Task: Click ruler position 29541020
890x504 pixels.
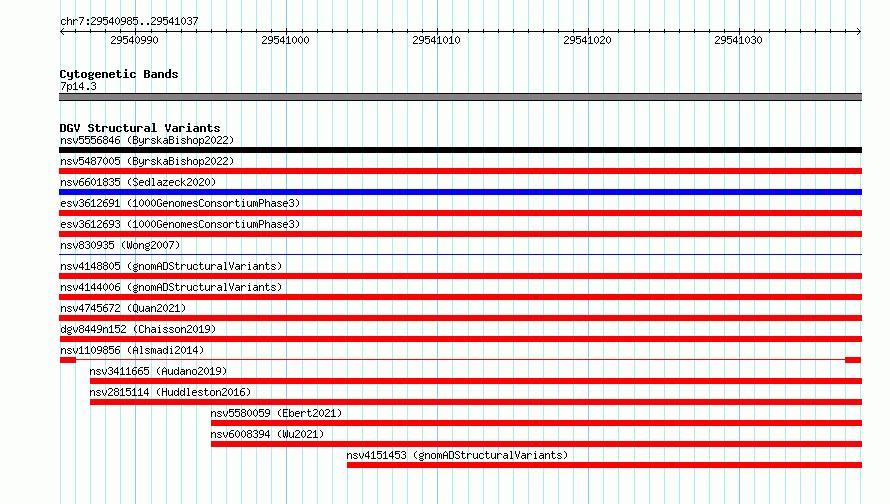Action: [587, 40]
